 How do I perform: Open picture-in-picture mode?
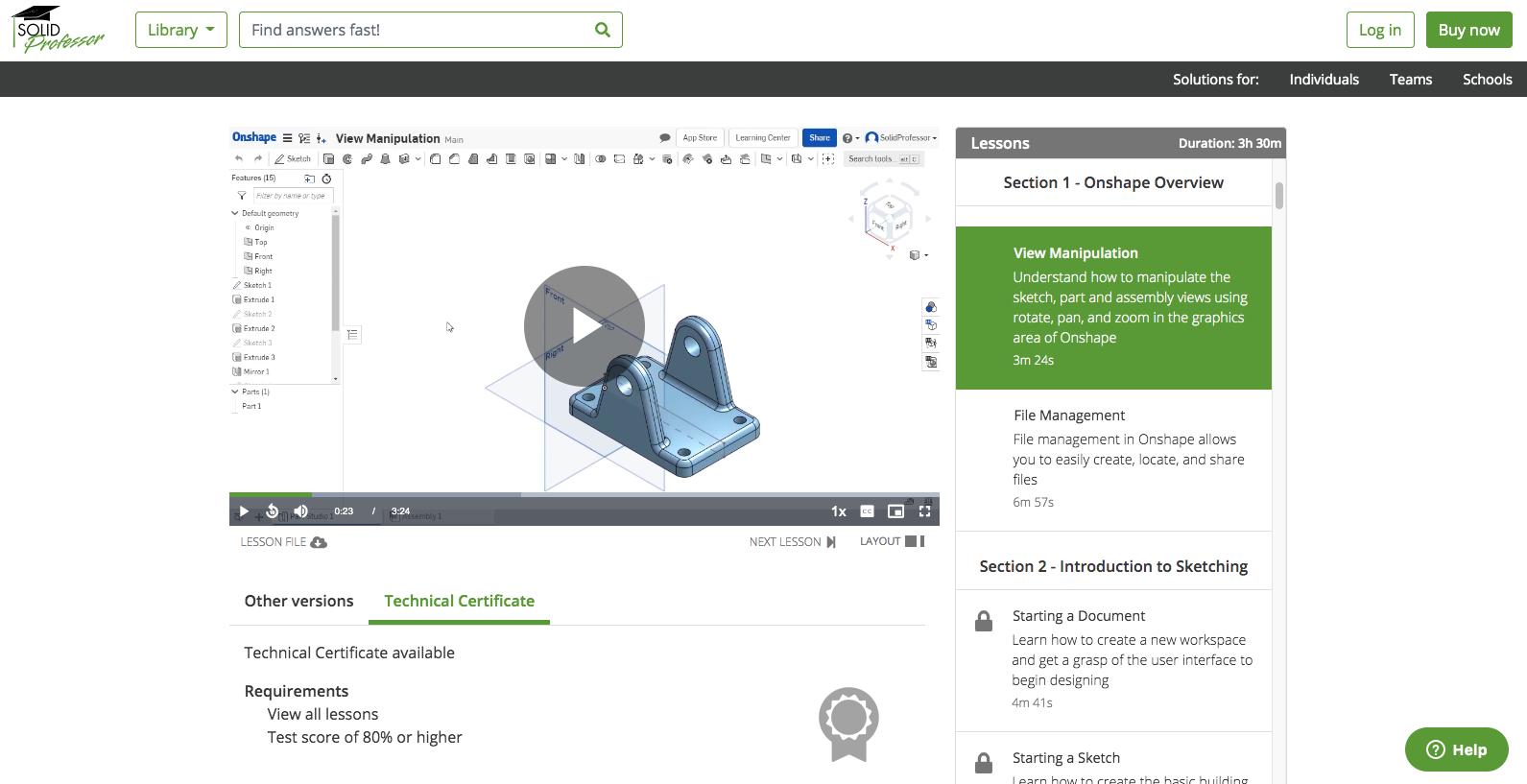pos(895,511)
